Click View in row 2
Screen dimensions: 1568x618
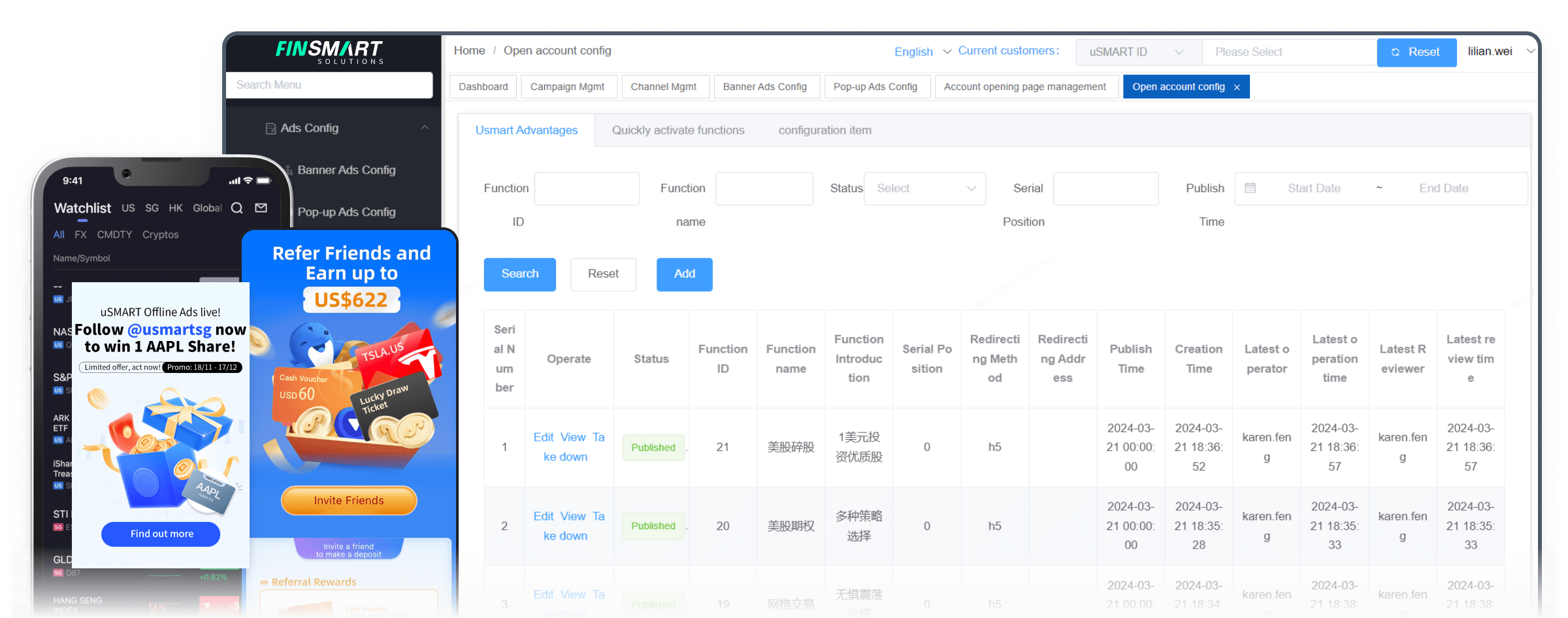(573, 516)
